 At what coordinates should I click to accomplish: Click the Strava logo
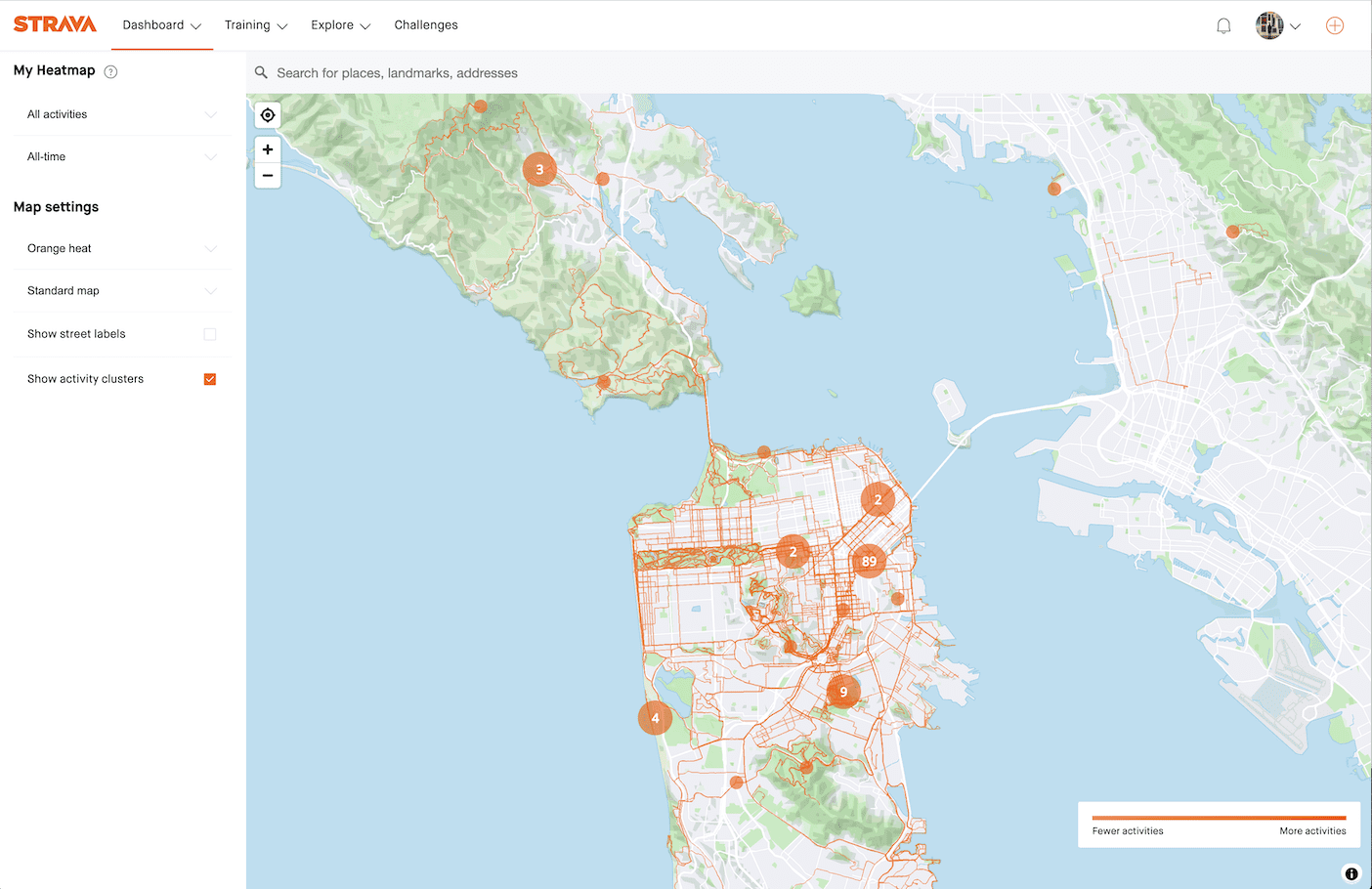(x=55, y=23)
